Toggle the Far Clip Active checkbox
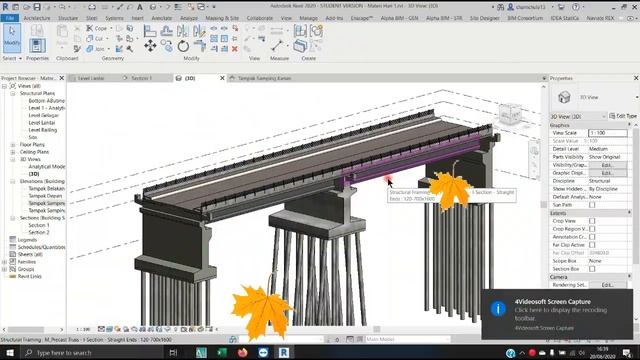Image resolution: width=640 pixels, height=360 pixels. tap(592, 245)
